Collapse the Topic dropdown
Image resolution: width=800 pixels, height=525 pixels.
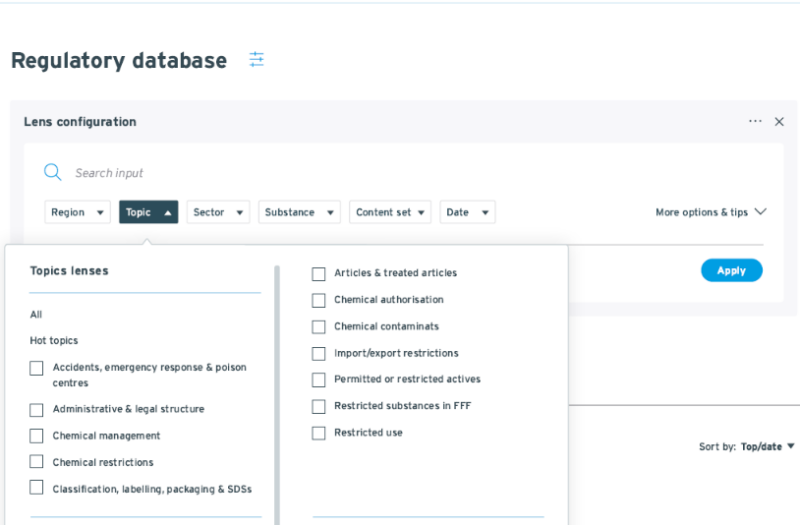click(x=148, y=212)
